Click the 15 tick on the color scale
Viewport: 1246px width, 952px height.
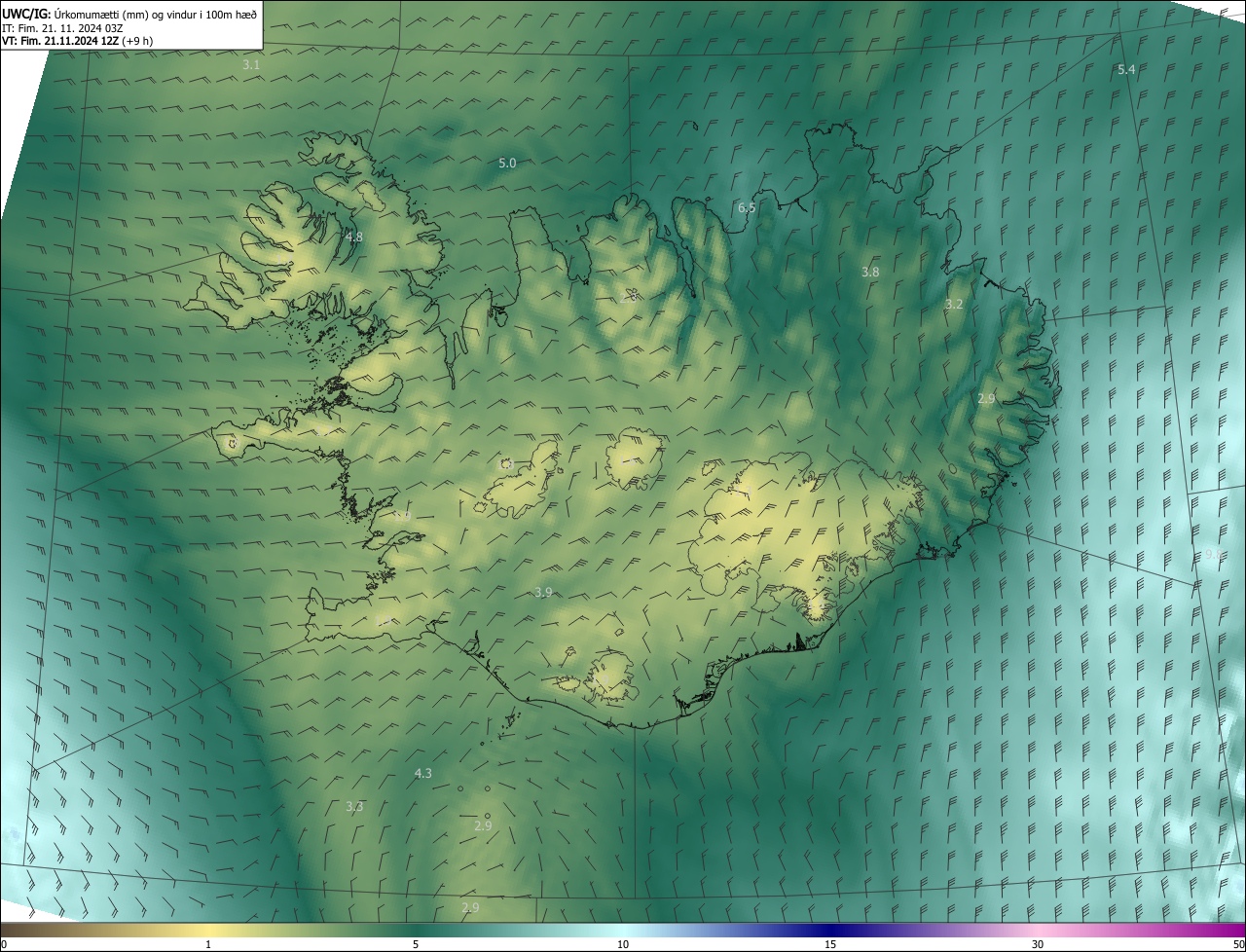tap(830, 944)
